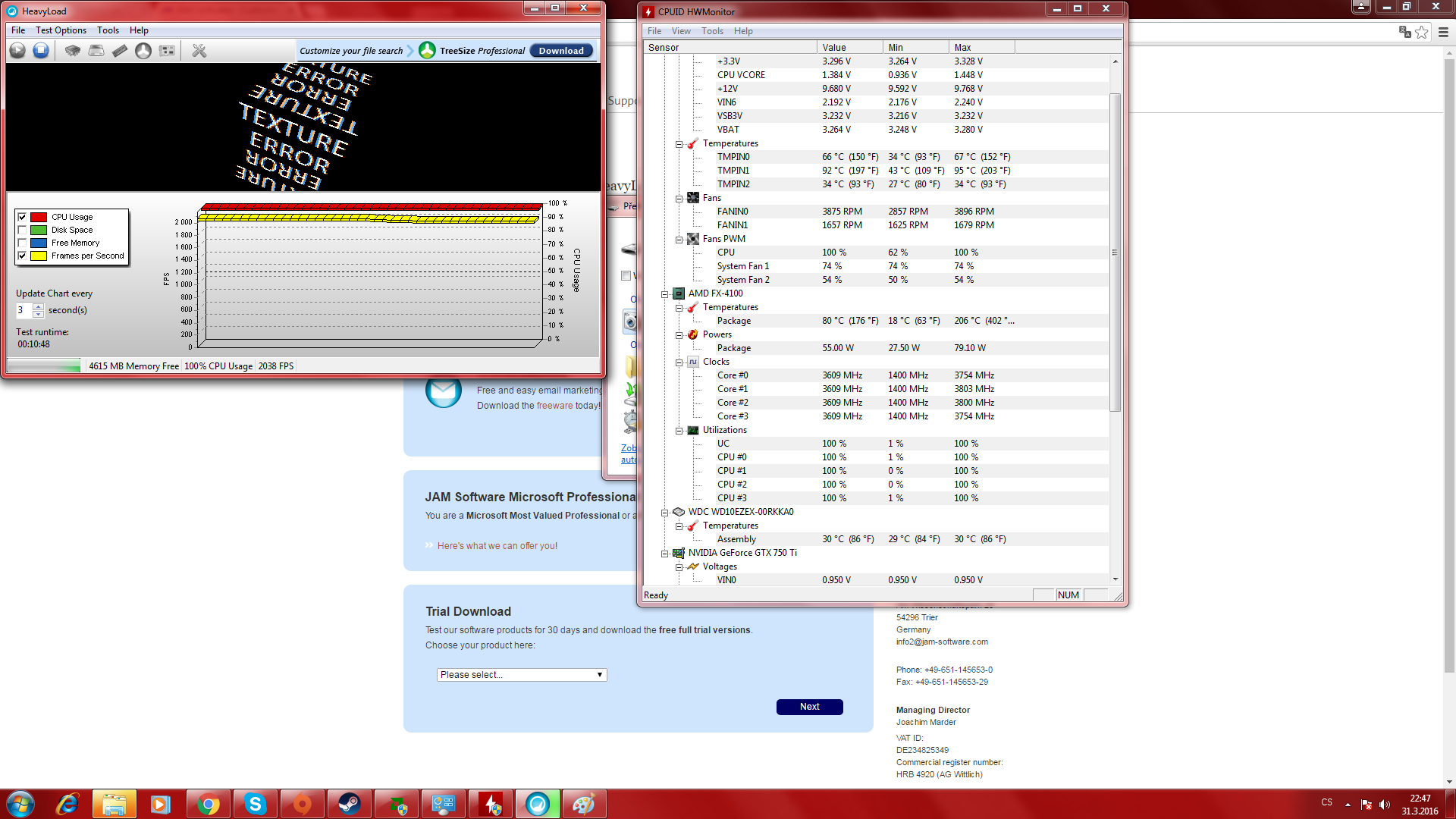The width and height of the screenshot is (1456, 819).
Task: Open the 'Please select...' product dropdown
Action: pos(522,674)
